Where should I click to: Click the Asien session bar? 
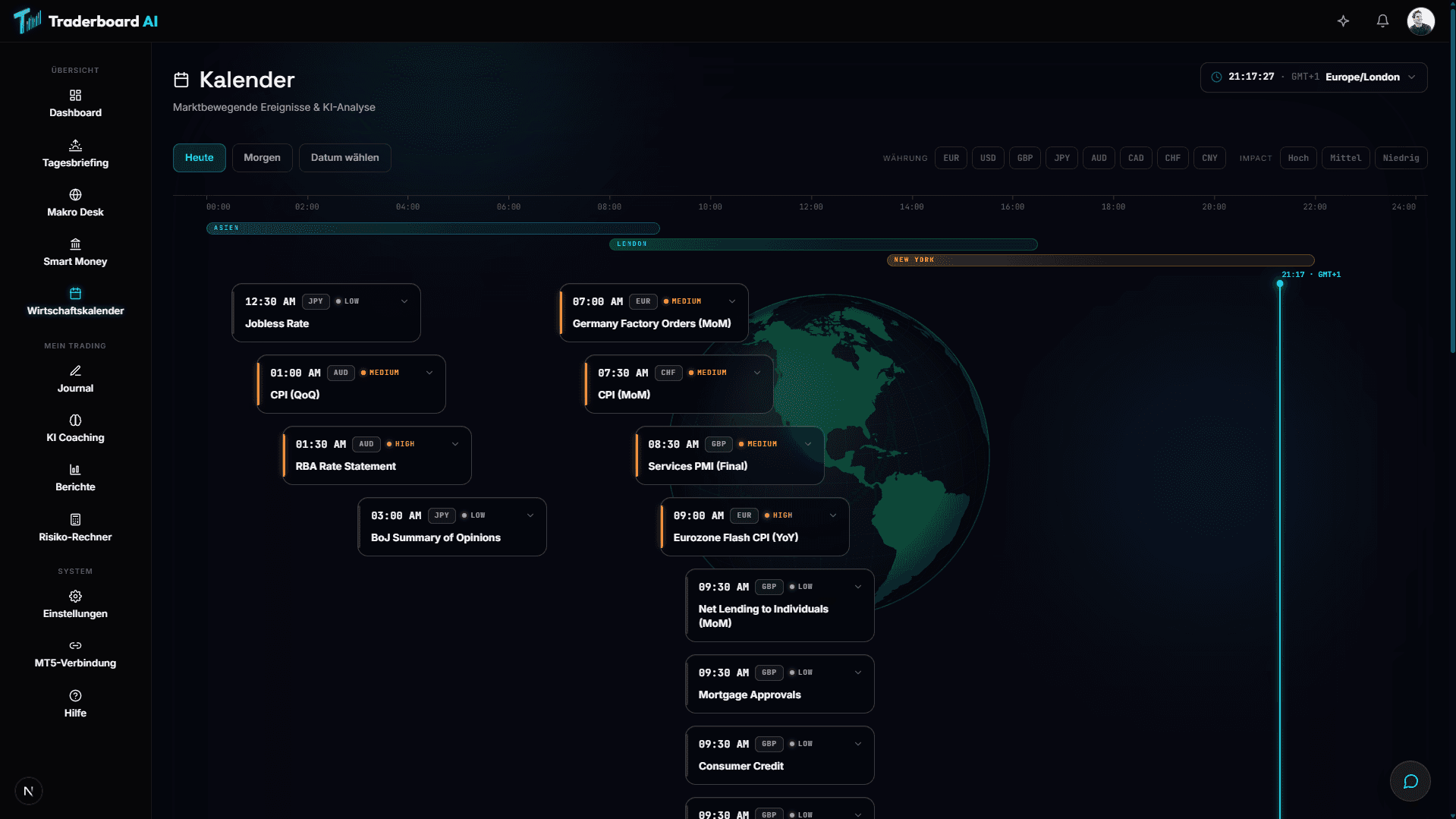click(432, 228)
